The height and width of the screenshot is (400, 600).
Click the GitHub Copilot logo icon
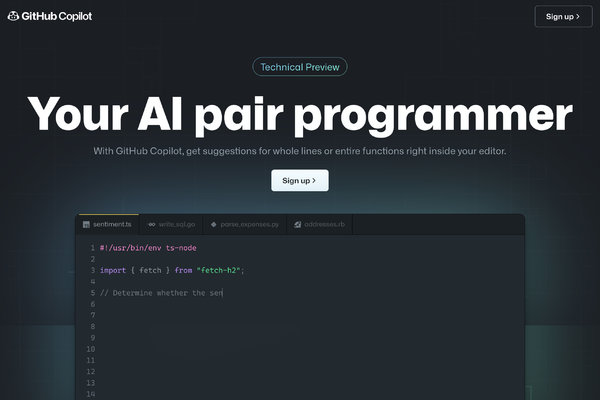click(13, 16)
